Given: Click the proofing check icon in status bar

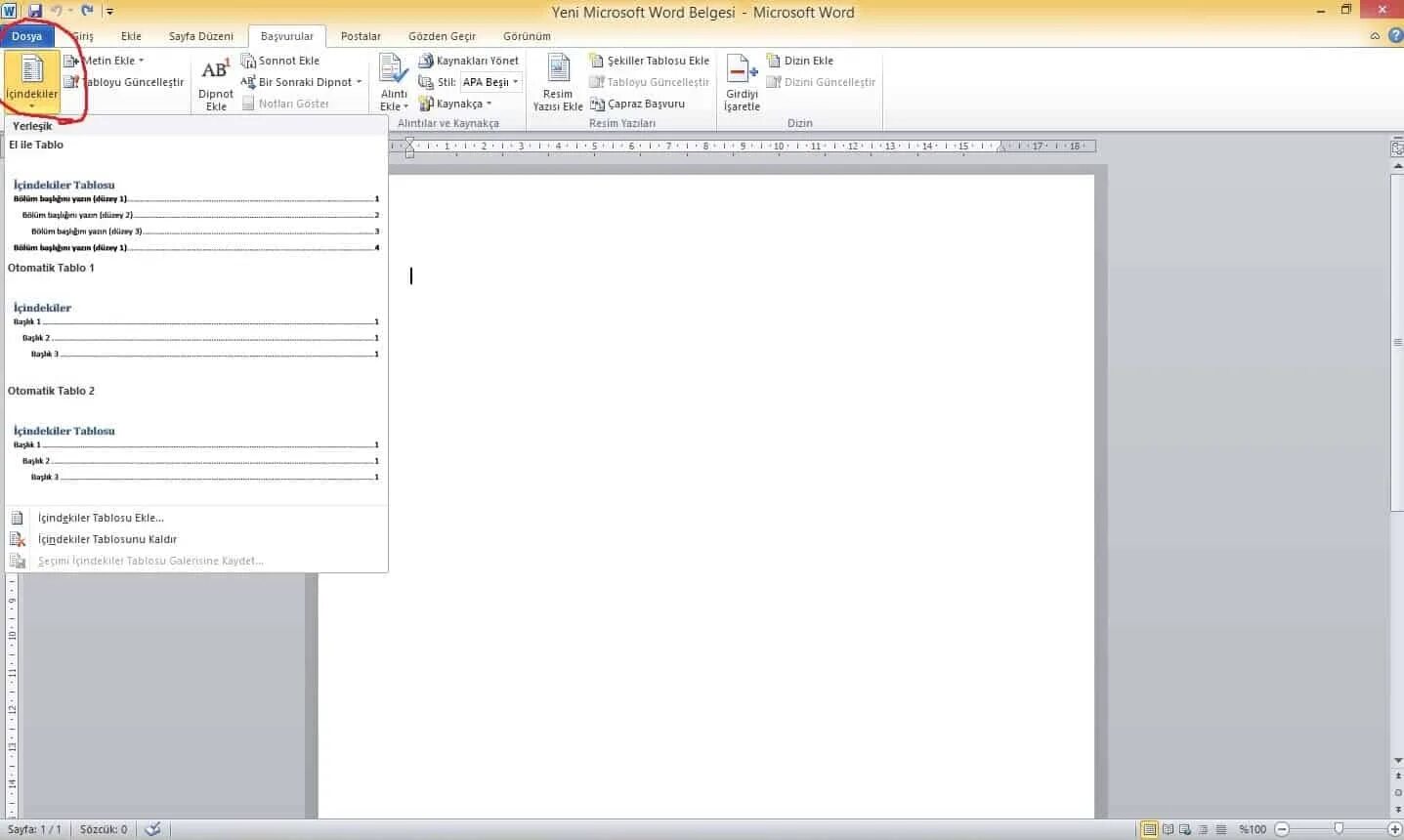Looking at the screenshot, I should pyautogui.click(x=152, y=829).
